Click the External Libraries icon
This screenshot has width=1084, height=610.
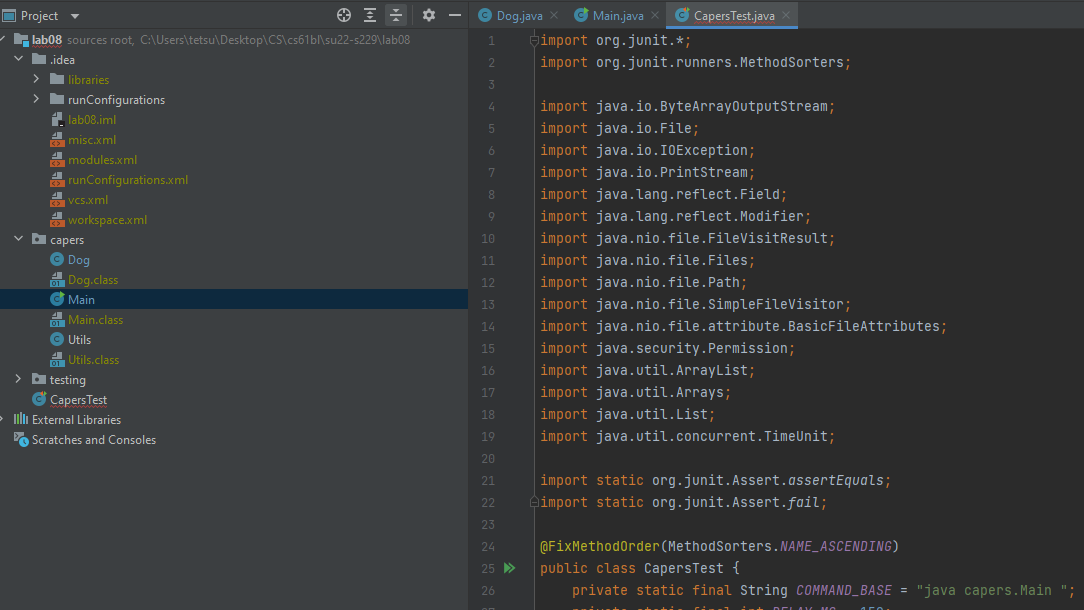click(21, 420)
